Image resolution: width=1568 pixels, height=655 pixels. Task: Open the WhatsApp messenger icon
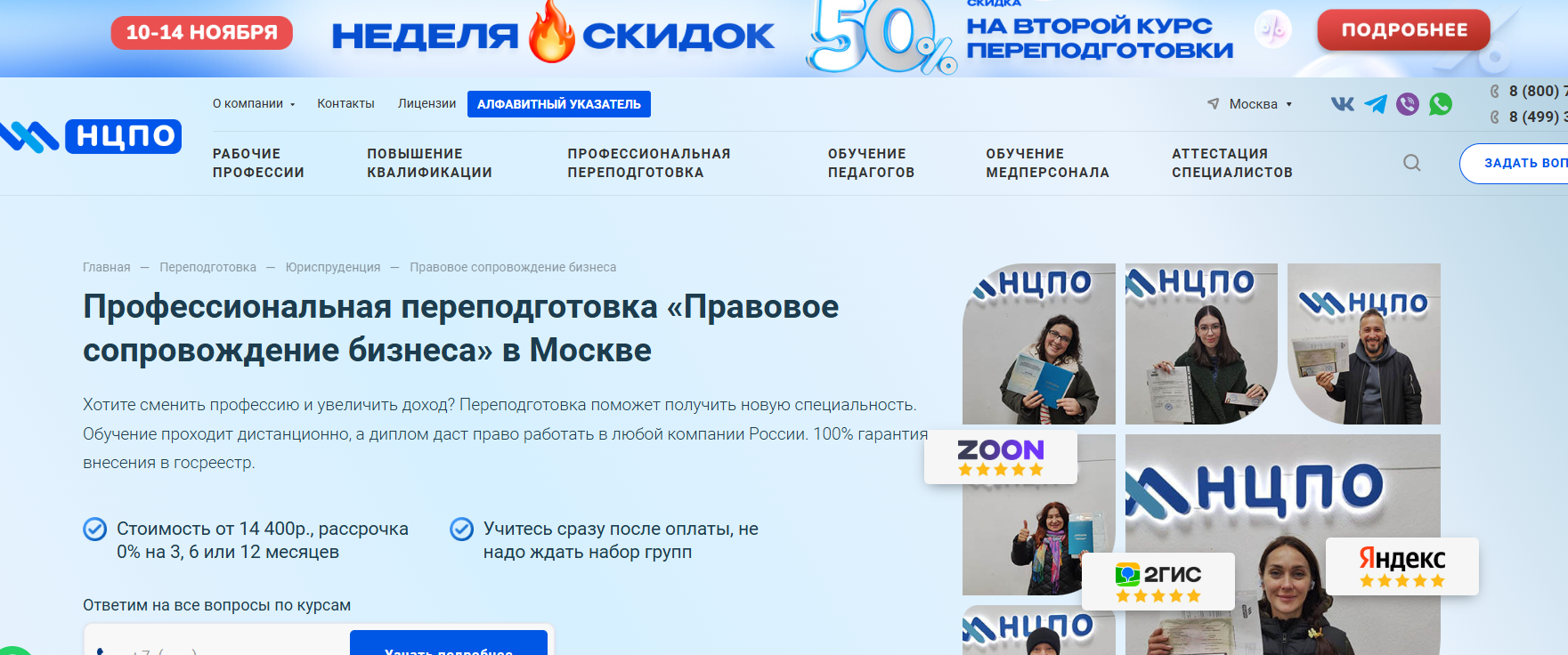point(1440,104)
